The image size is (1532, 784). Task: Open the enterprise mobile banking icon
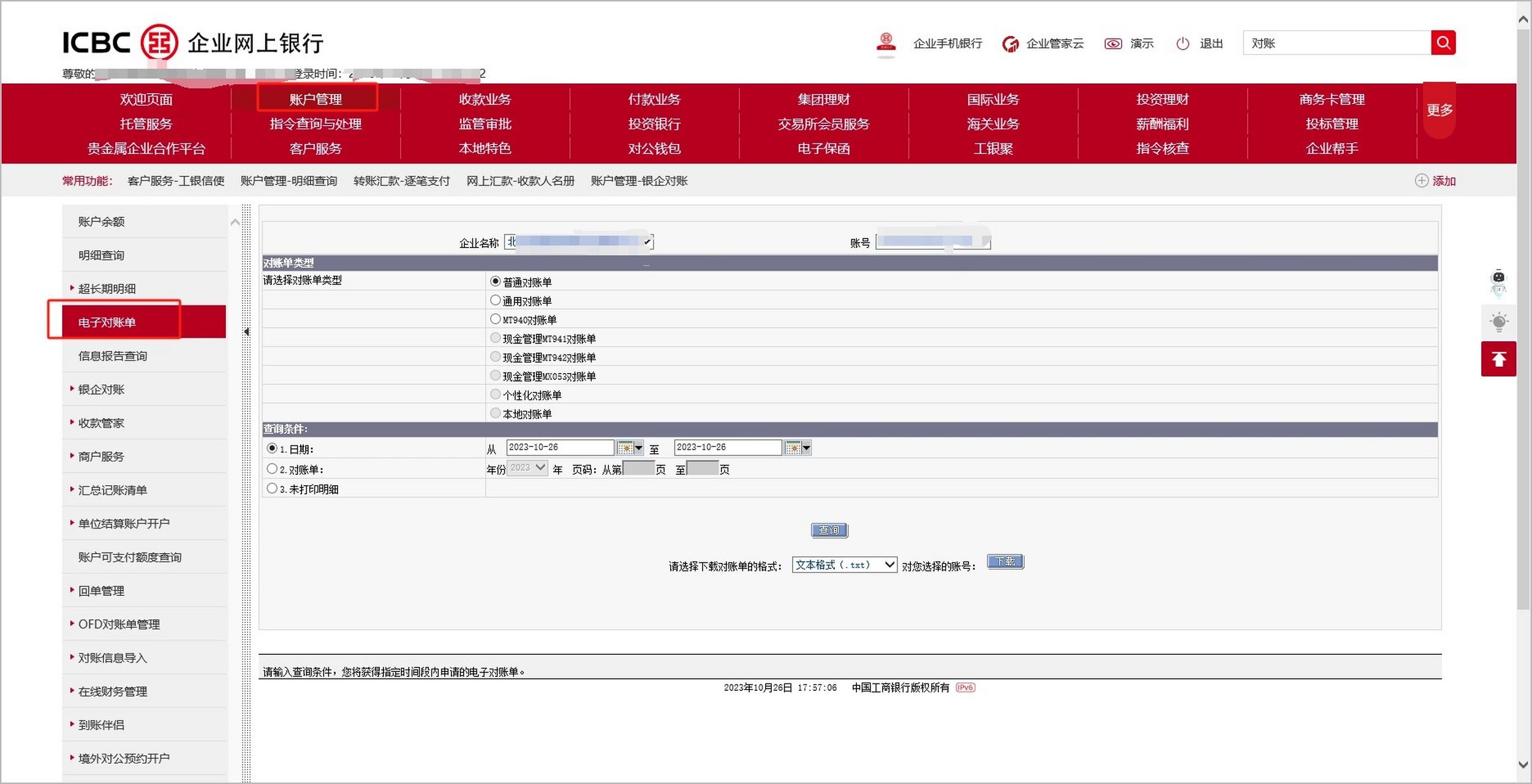point(886,43)
